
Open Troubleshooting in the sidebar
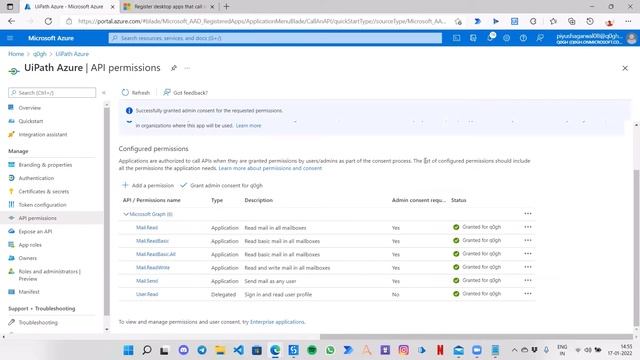pyautogui.click(x=38, y=322)
